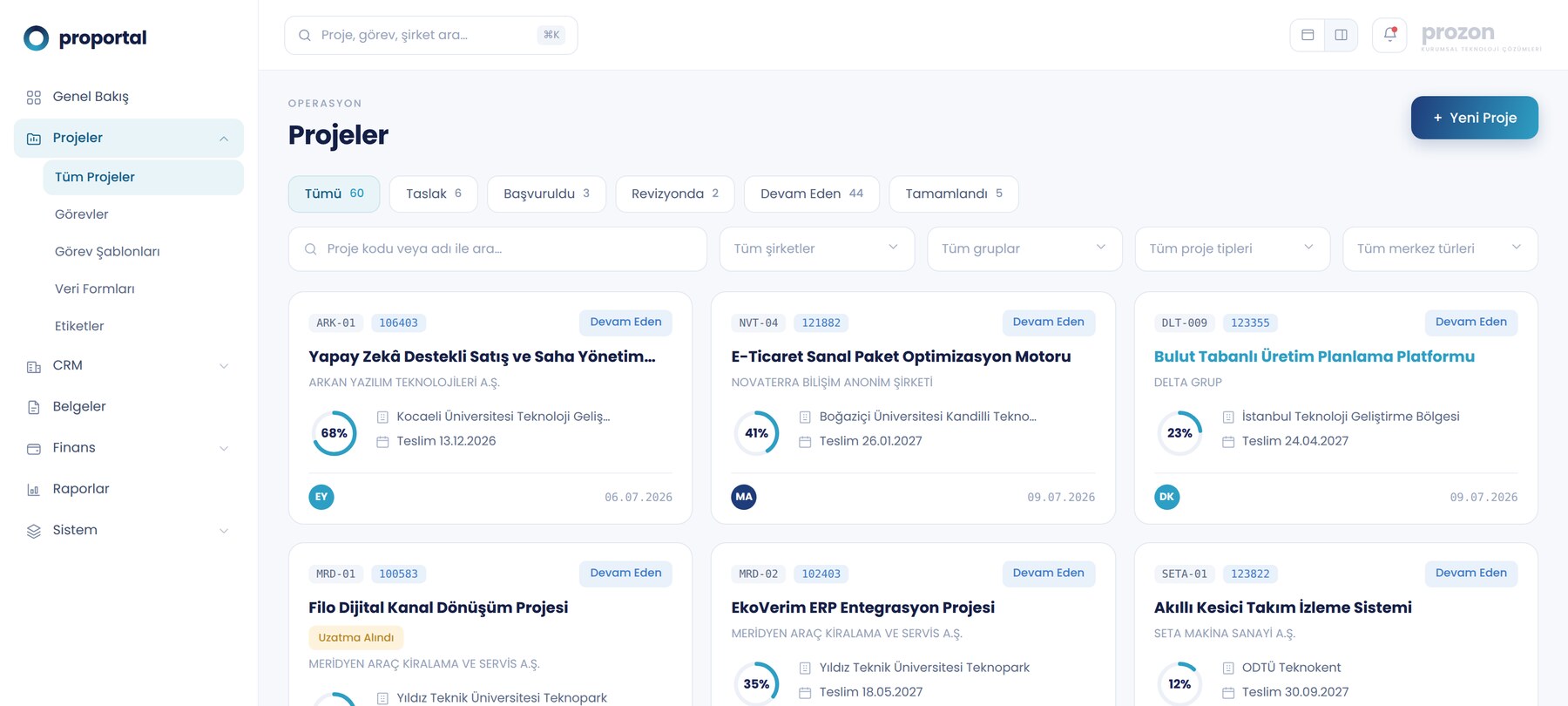Click the EY user avatar
Image resolution: width=1568 pixels, height=706 pixels.
pyautogui.click(x=321, y=497)
